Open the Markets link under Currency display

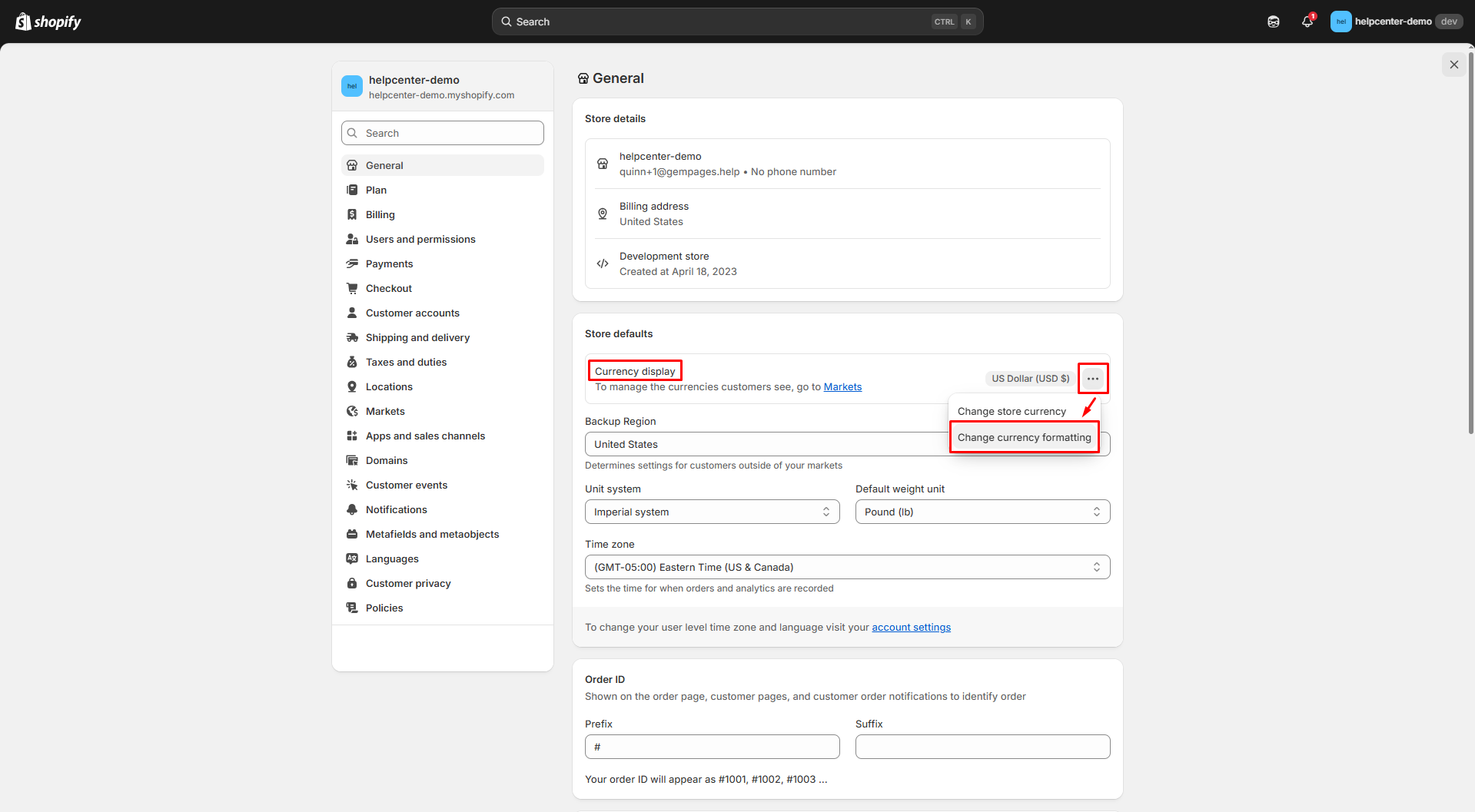[x=842, y=387]
